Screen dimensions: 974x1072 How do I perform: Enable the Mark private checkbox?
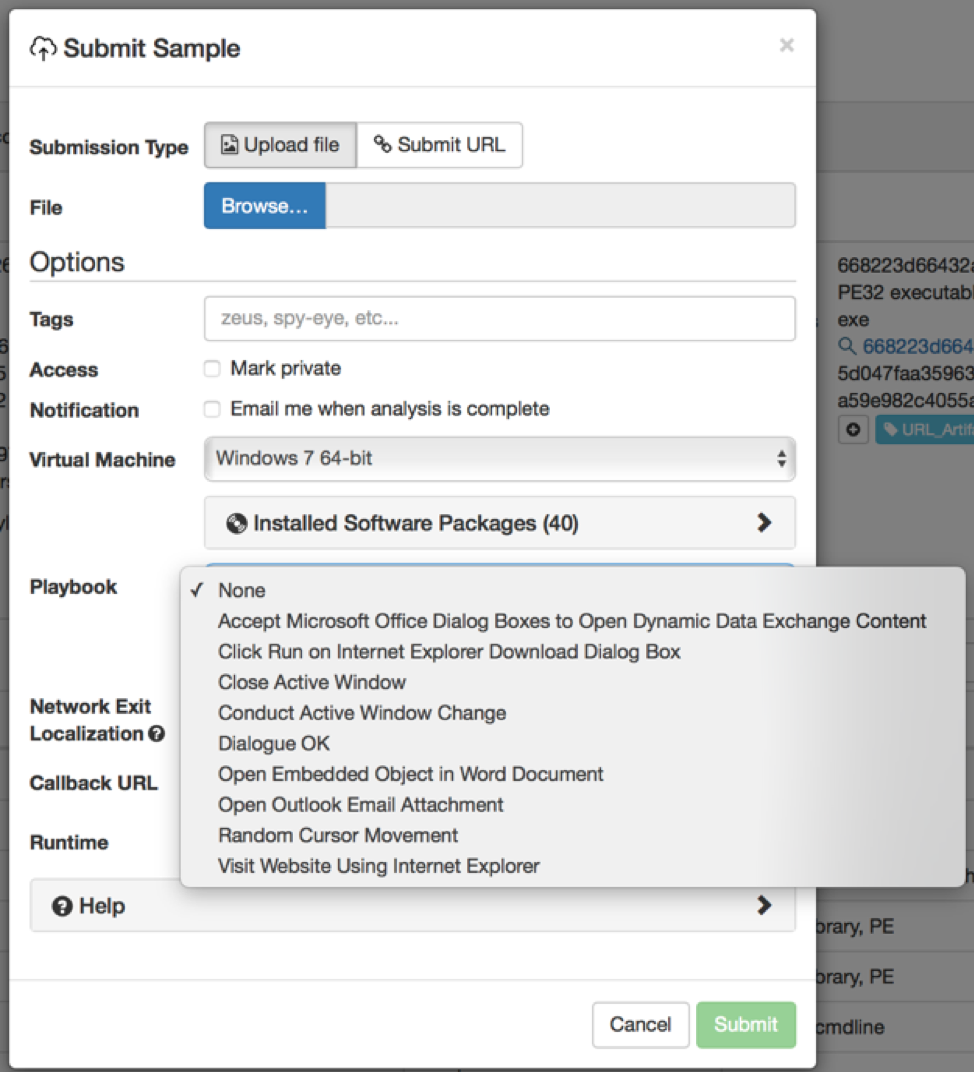tap(212, 369)
